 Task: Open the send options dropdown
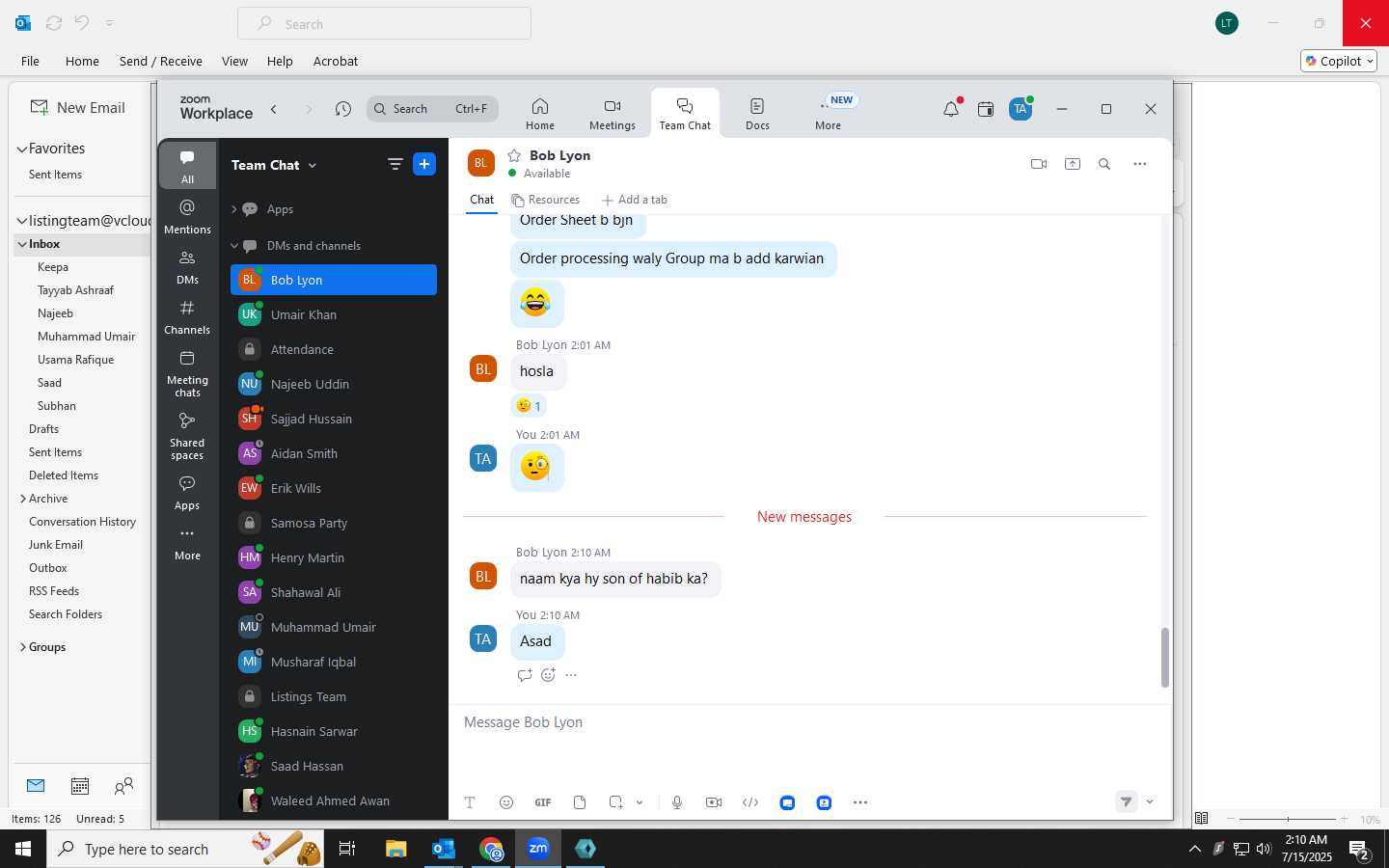coord(1150,801)
